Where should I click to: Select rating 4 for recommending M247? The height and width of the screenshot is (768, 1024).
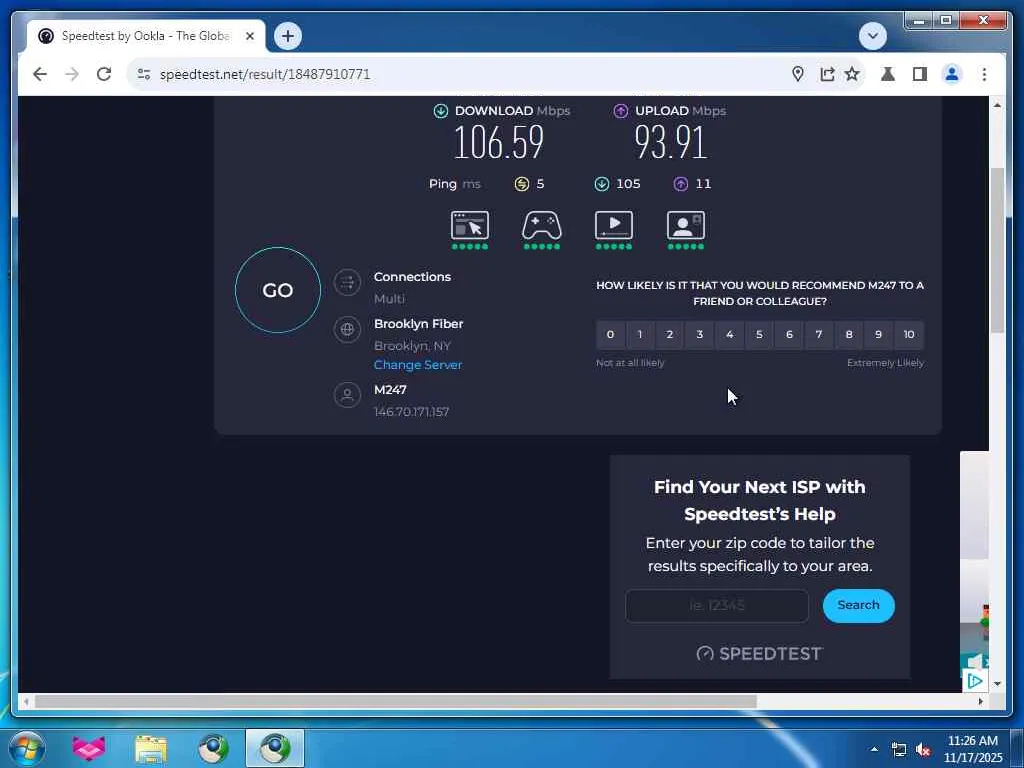click(729, 334)
